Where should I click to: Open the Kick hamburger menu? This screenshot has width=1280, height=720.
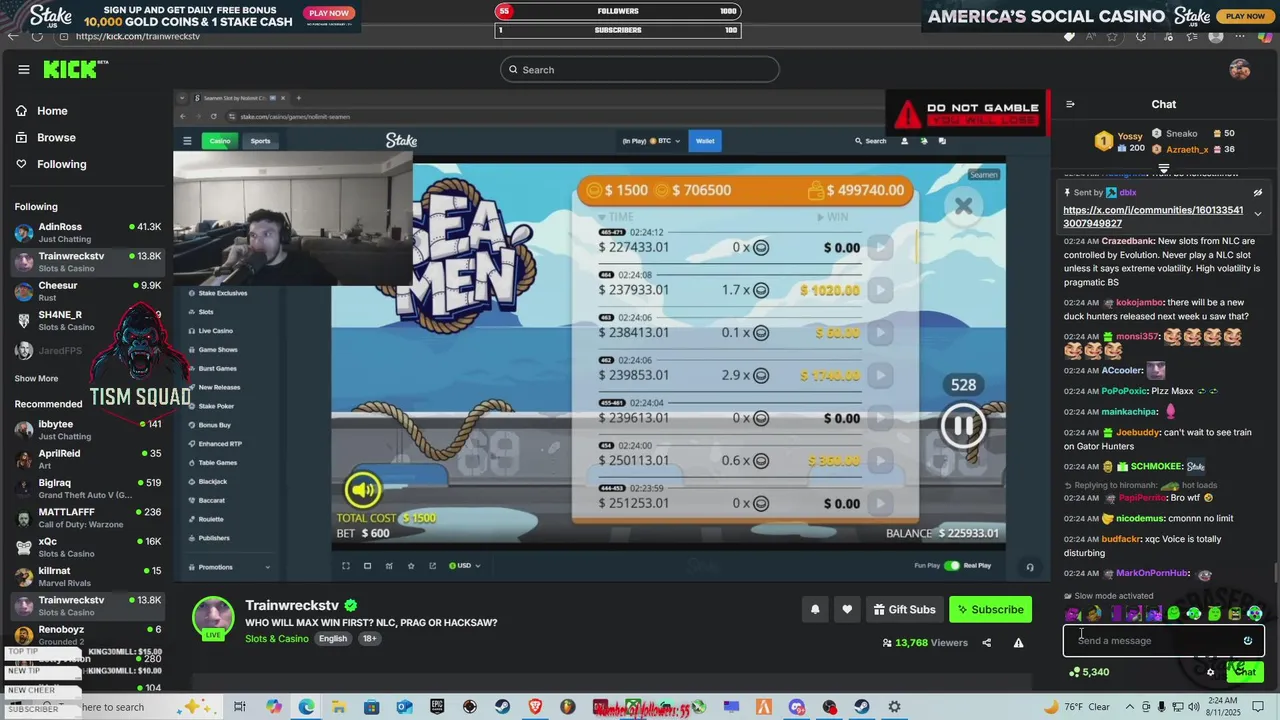(23, 69)
